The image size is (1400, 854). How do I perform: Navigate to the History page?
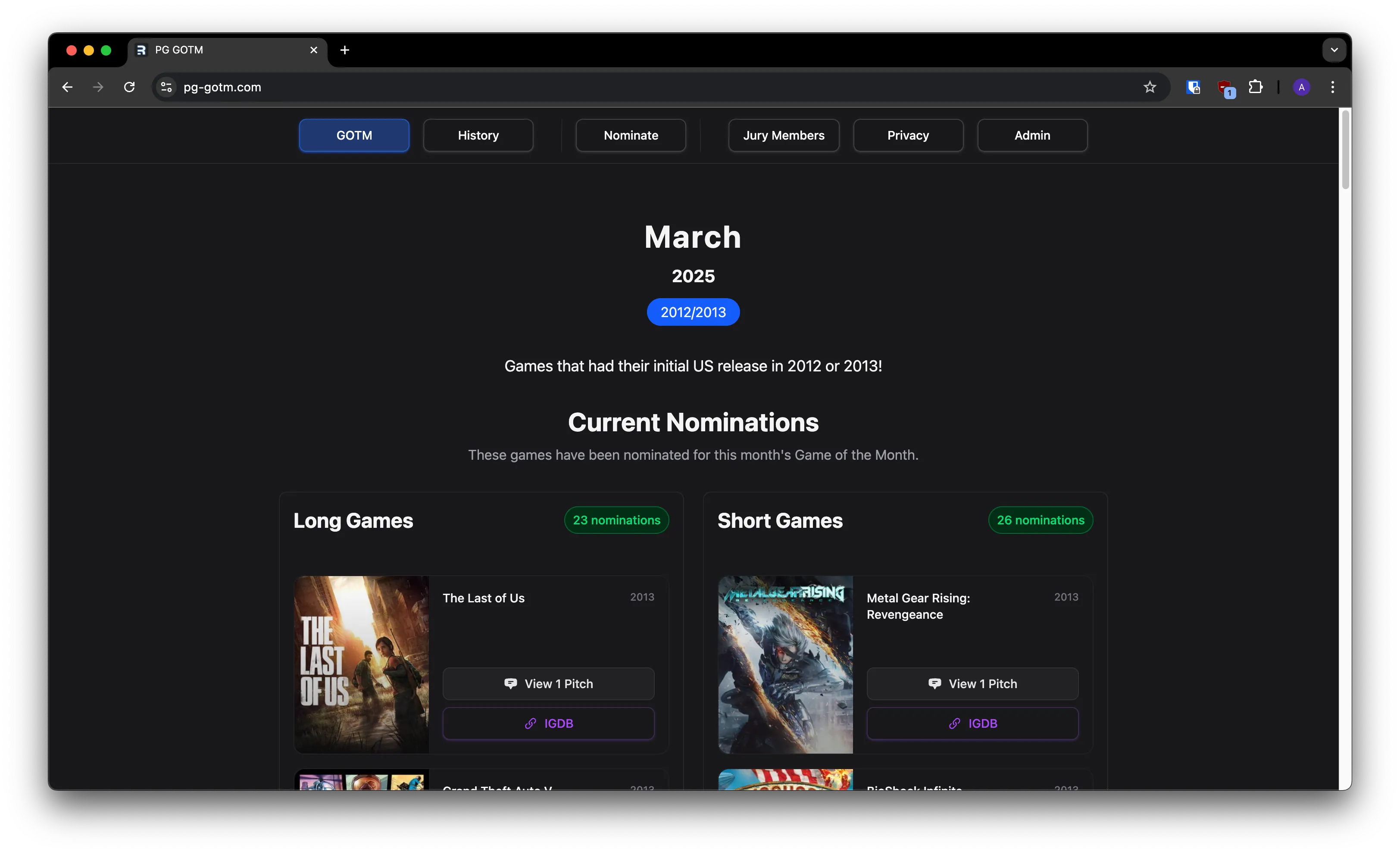[478, 135]
